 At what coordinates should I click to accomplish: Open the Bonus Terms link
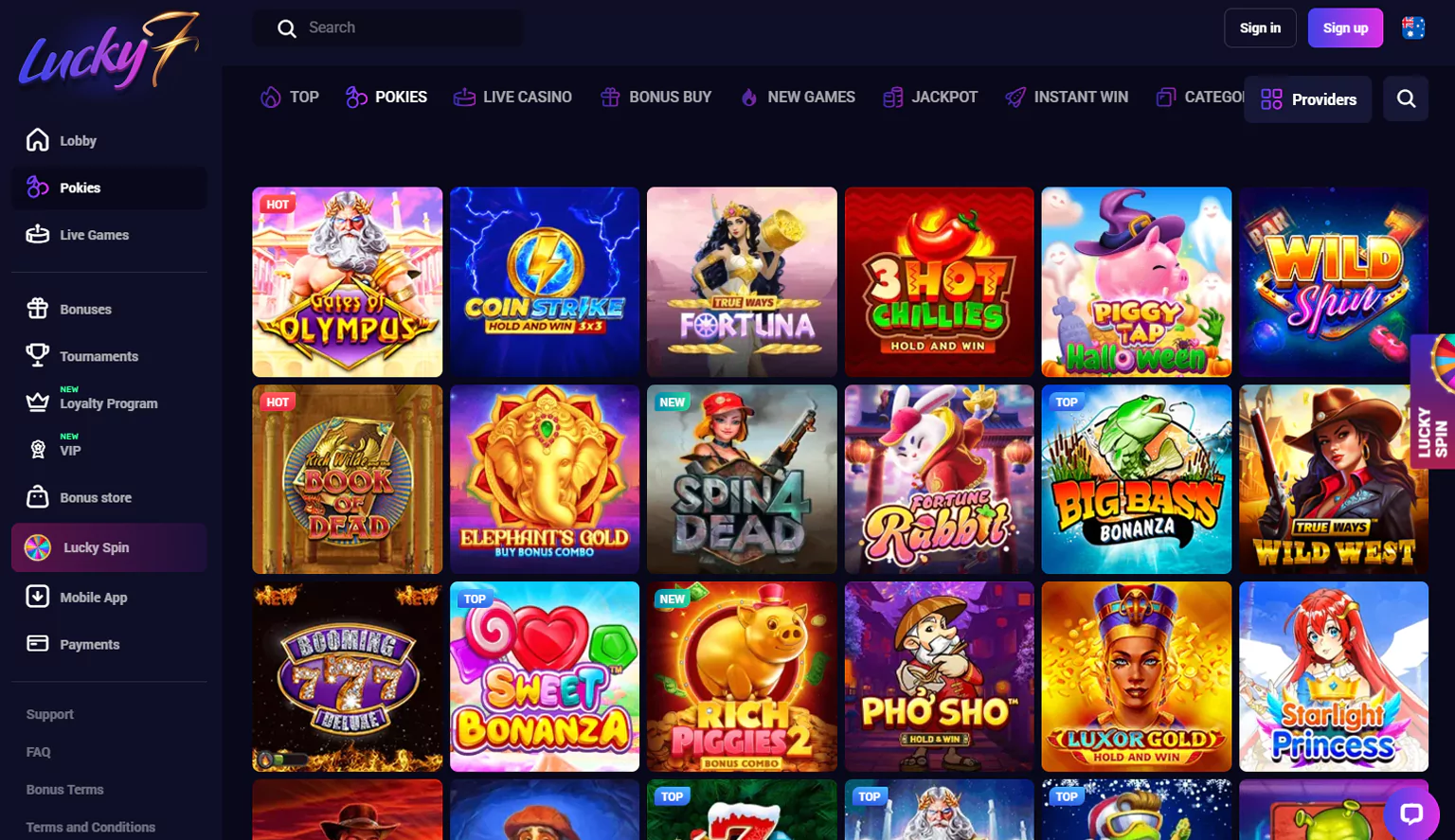(64, 789)
